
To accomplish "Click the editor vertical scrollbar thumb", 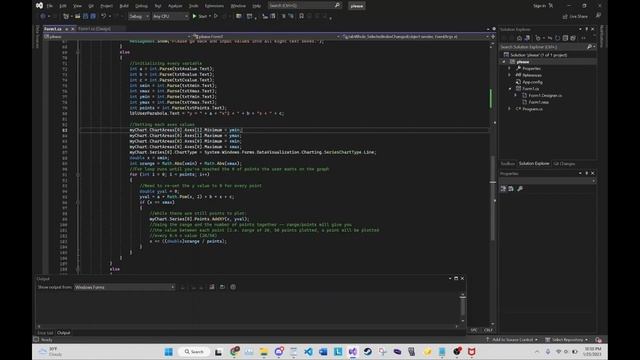I will [x=493, y=198].
